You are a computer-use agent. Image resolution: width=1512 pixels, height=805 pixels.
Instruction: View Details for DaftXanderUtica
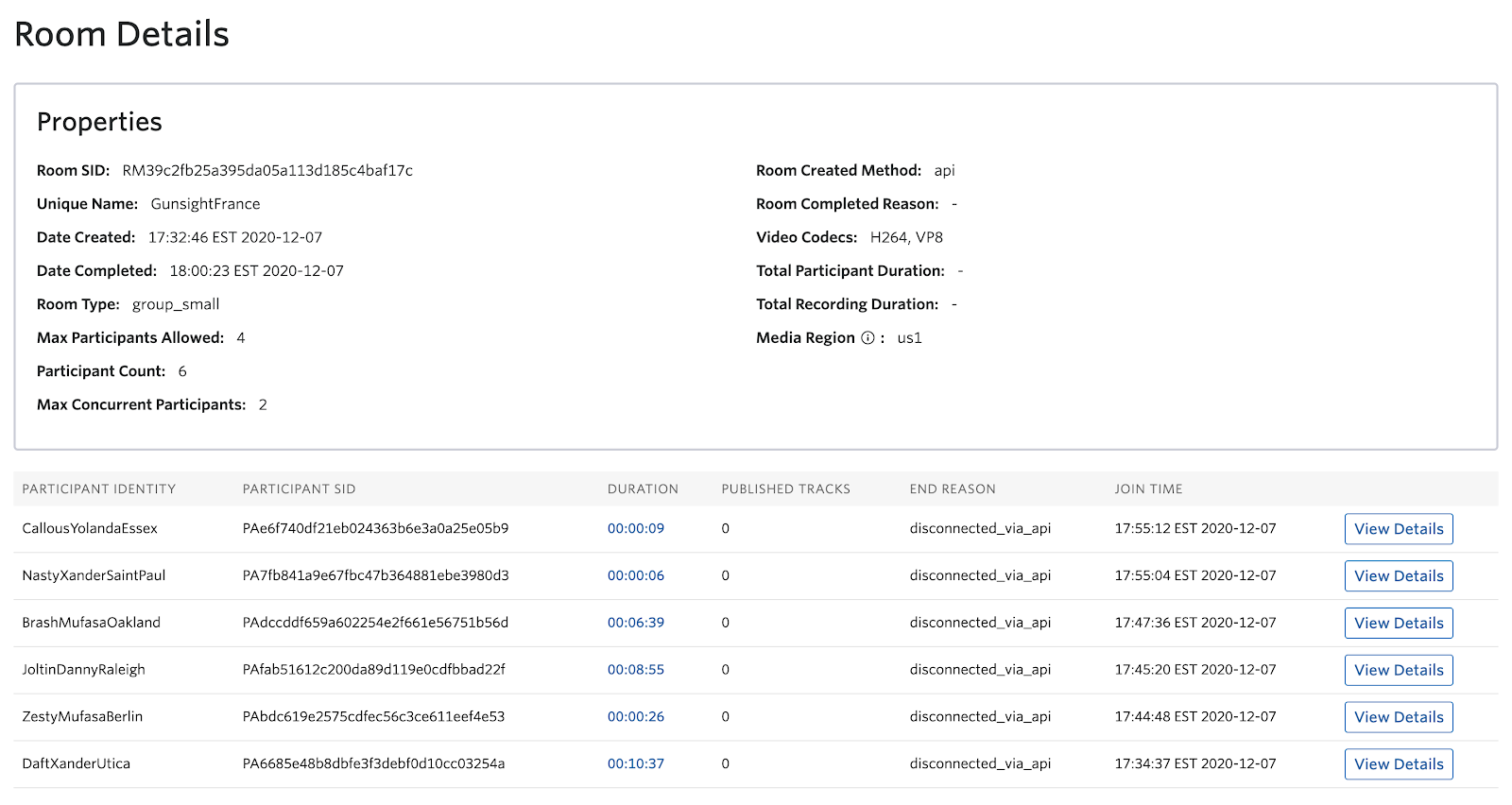(x=1399, y=764)
